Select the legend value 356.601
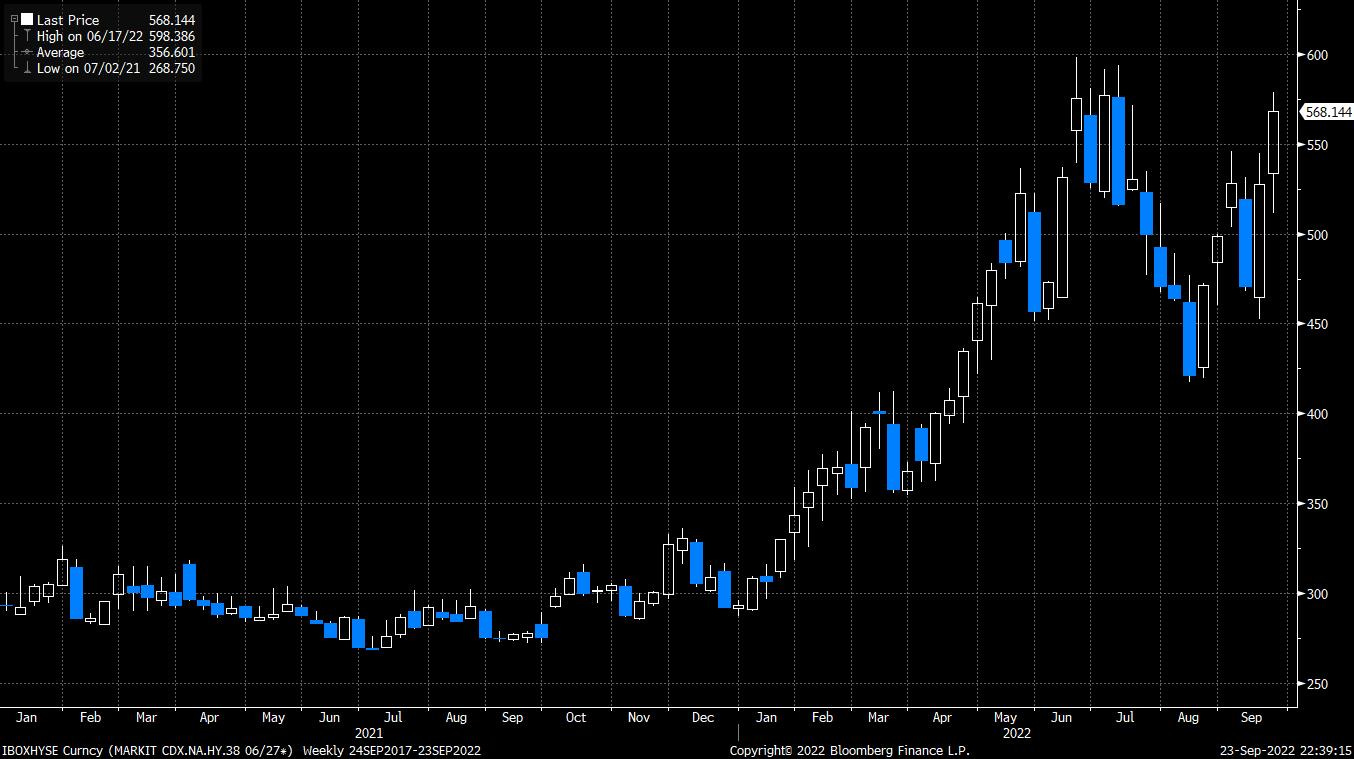Screen dimensions: 1354x759 click(x=172, y=52)
